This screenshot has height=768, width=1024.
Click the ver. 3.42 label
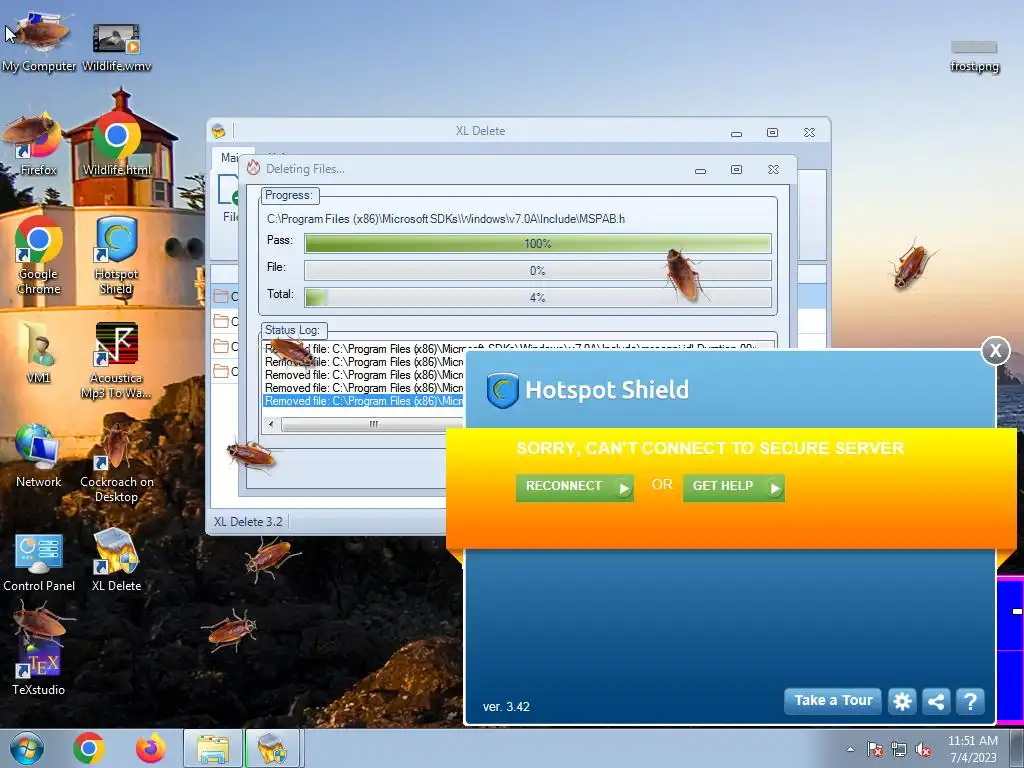[506, 707]
